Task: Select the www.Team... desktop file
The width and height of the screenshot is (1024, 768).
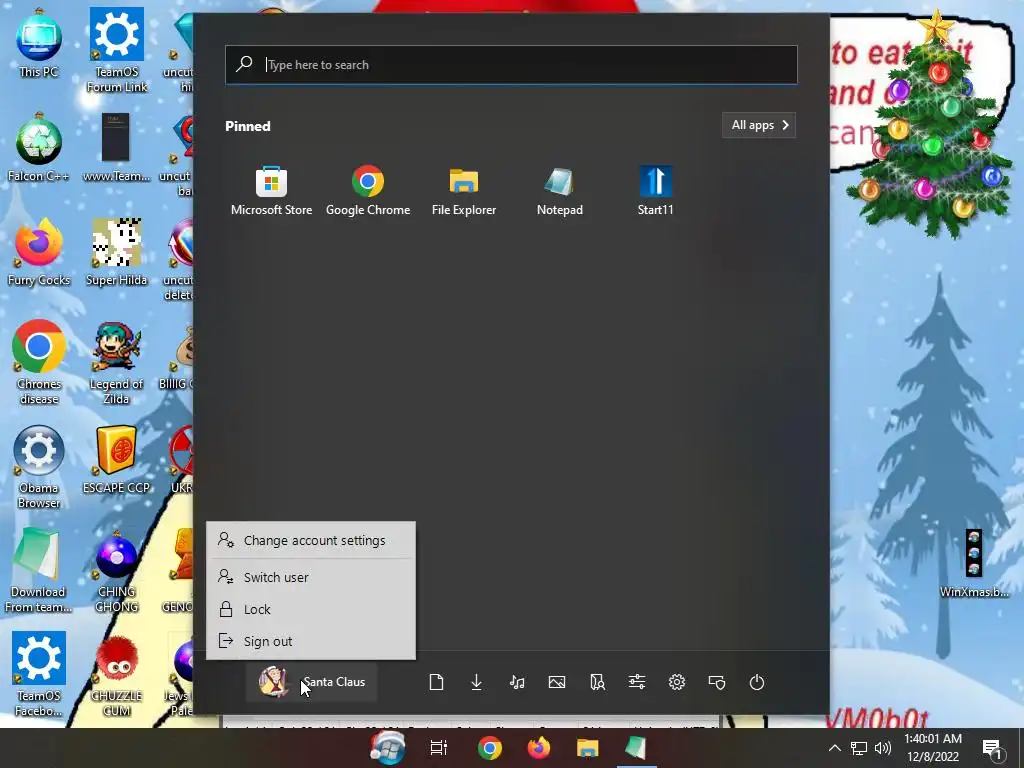Action: (x=116, y=148)
